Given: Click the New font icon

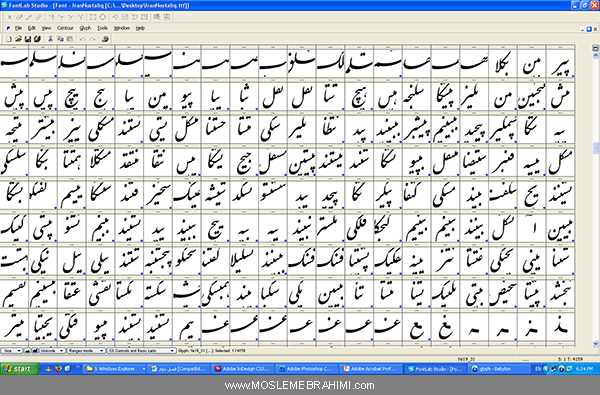Looking at the screenshot, I should (9, 39).
